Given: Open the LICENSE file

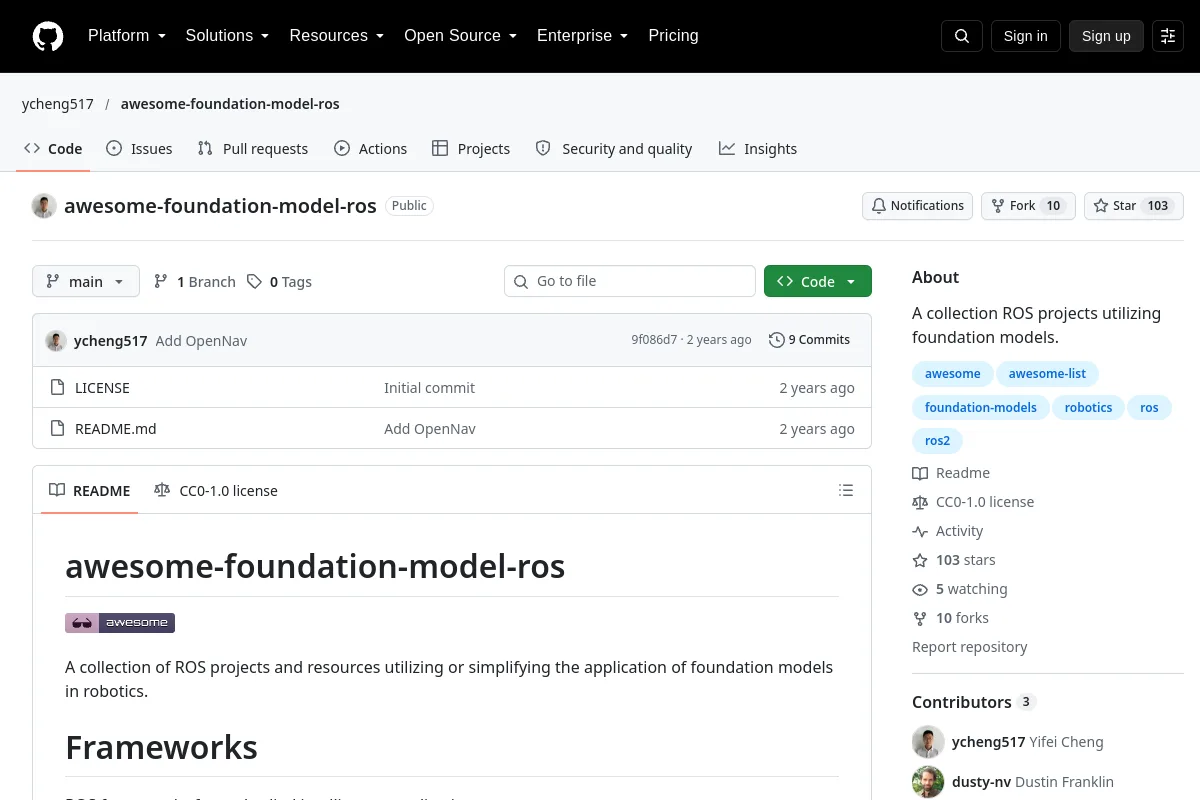Looking at the screenshot, I should pyautogui.click(x=102, y=388).
